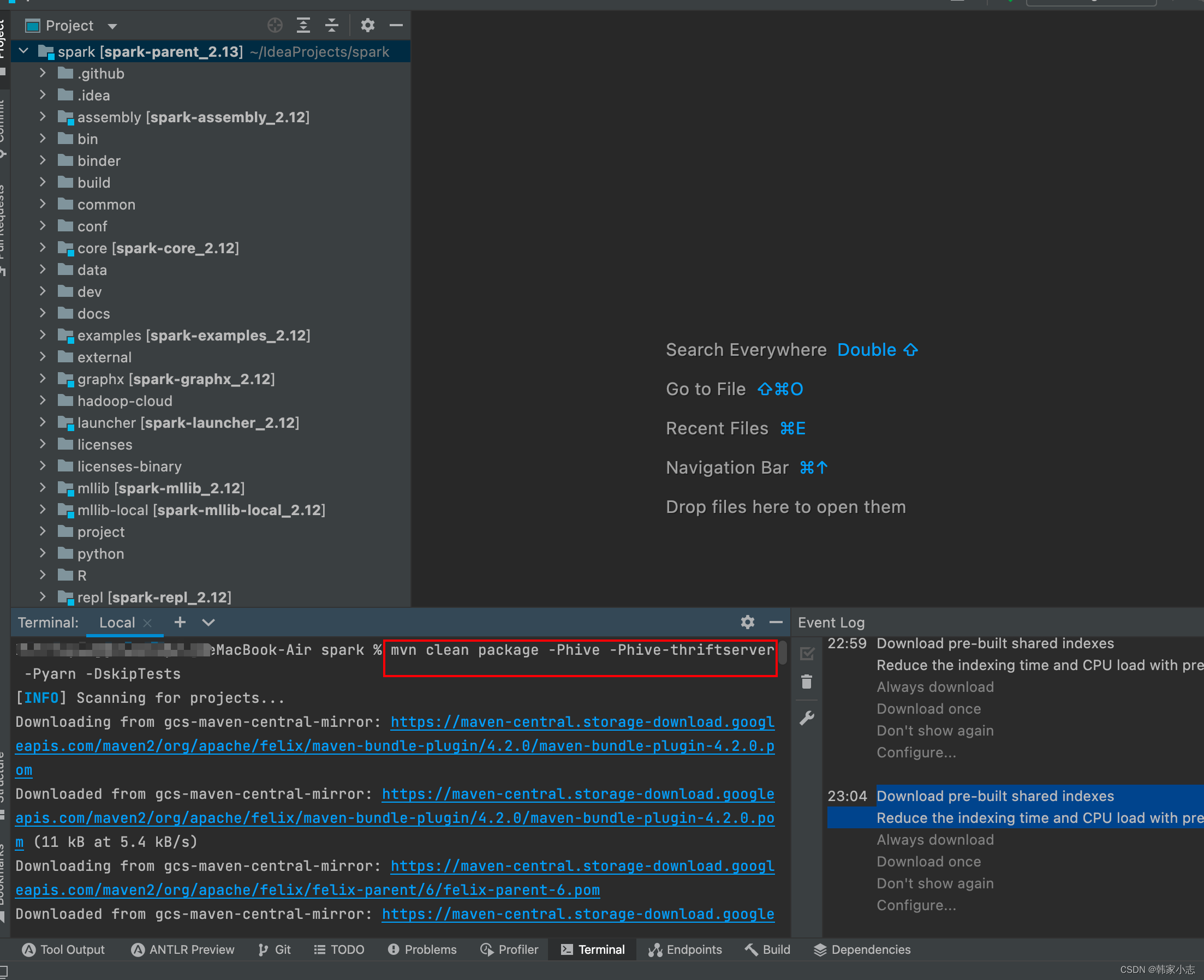Expand the core spark-core_2.12 folder

(x=43, y=247)
